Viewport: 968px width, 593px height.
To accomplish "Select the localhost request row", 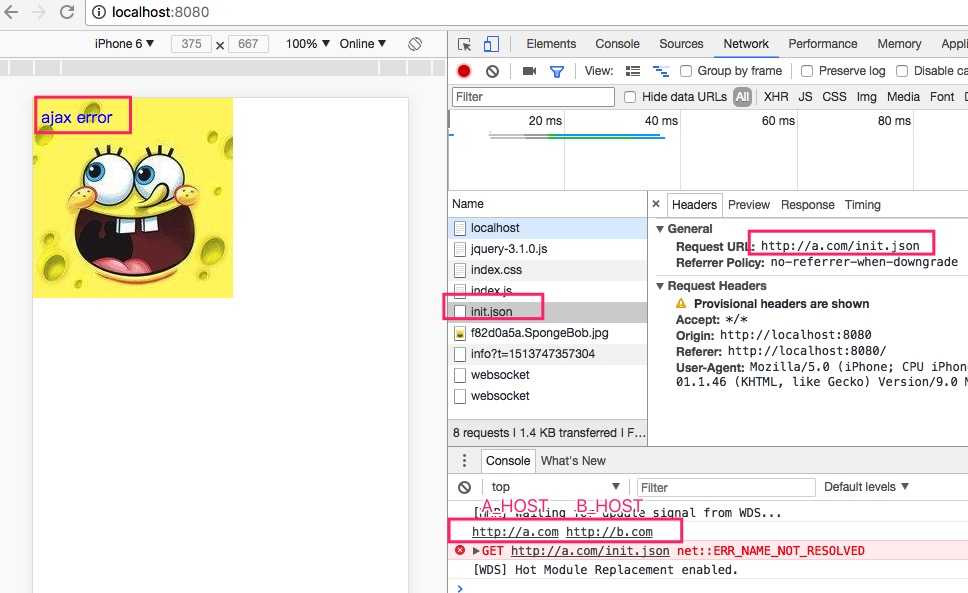I will pyautogui.click(x=548, y=228).
